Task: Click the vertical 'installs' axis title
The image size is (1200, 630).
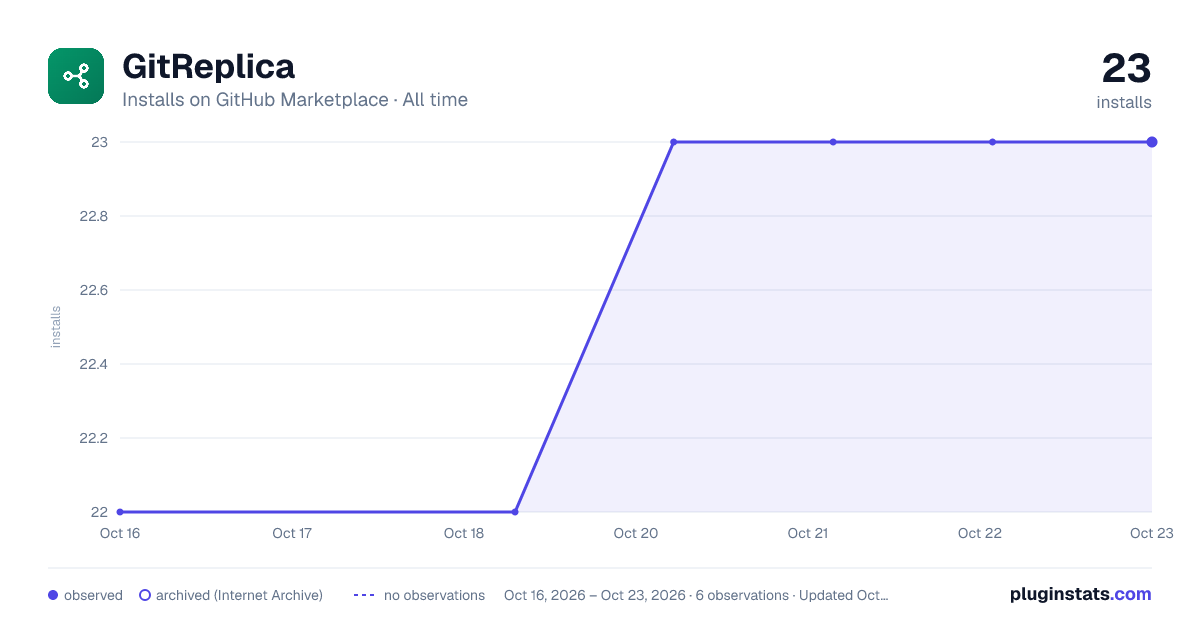Action: [x=56, y=327]
